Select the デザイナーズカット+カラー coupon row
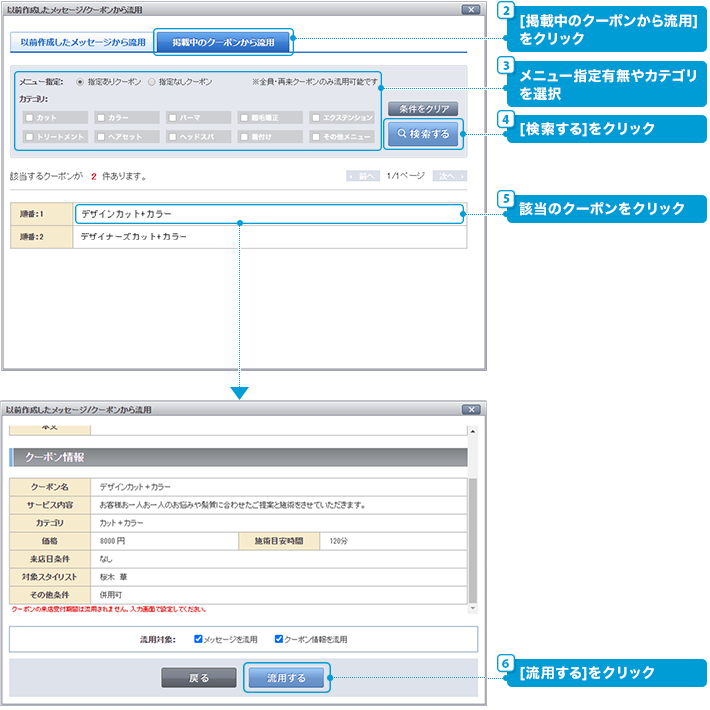The image size is (710, 710). pos(268,238)
